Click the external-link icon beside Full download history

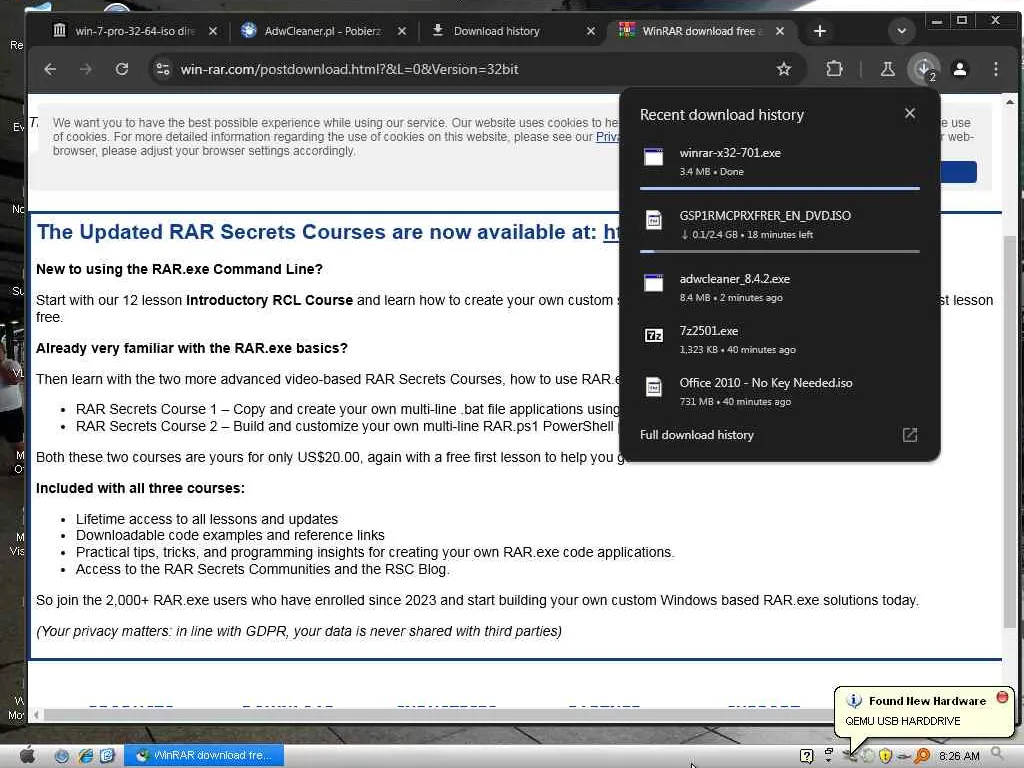tap(910, 435)
